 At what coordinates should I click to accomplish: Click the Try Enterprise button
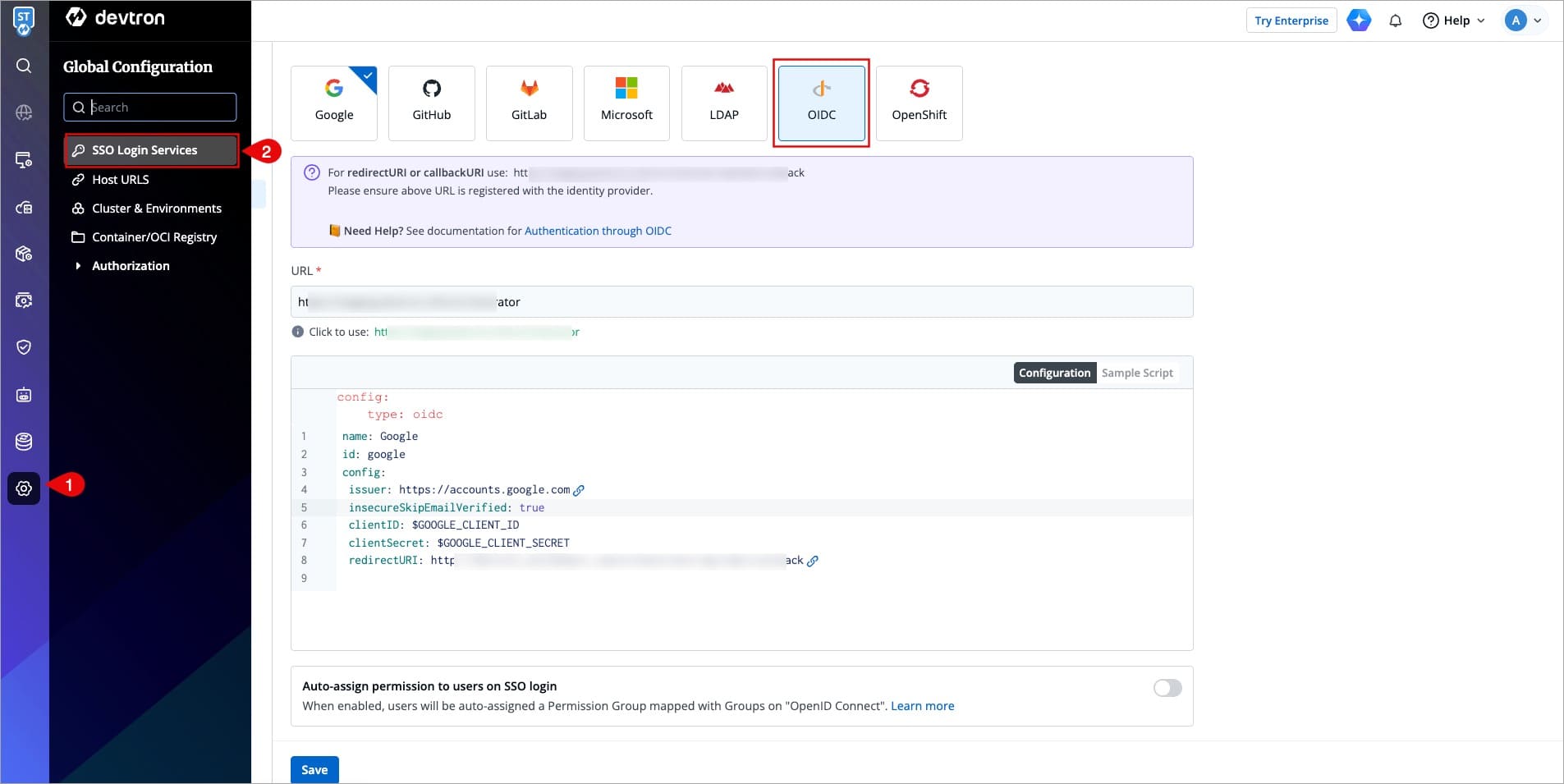click(x=1291, y=21)
